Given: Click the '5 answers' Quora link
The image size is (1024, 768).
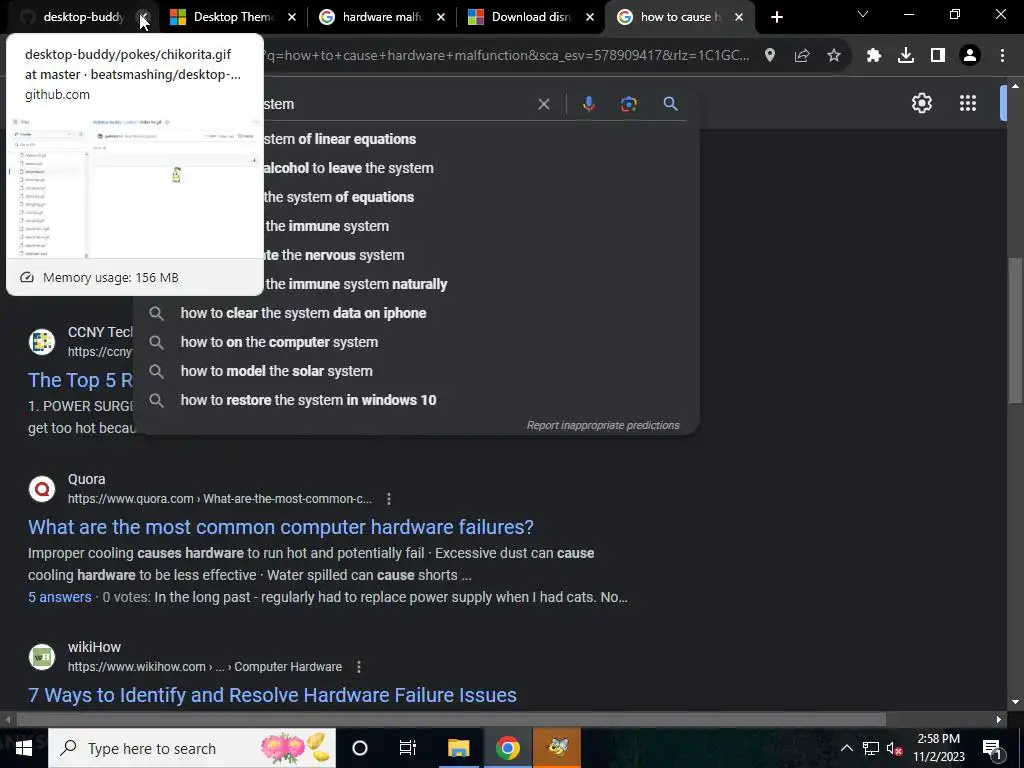Looking at the screenshot, I should (x=59, y=597).
